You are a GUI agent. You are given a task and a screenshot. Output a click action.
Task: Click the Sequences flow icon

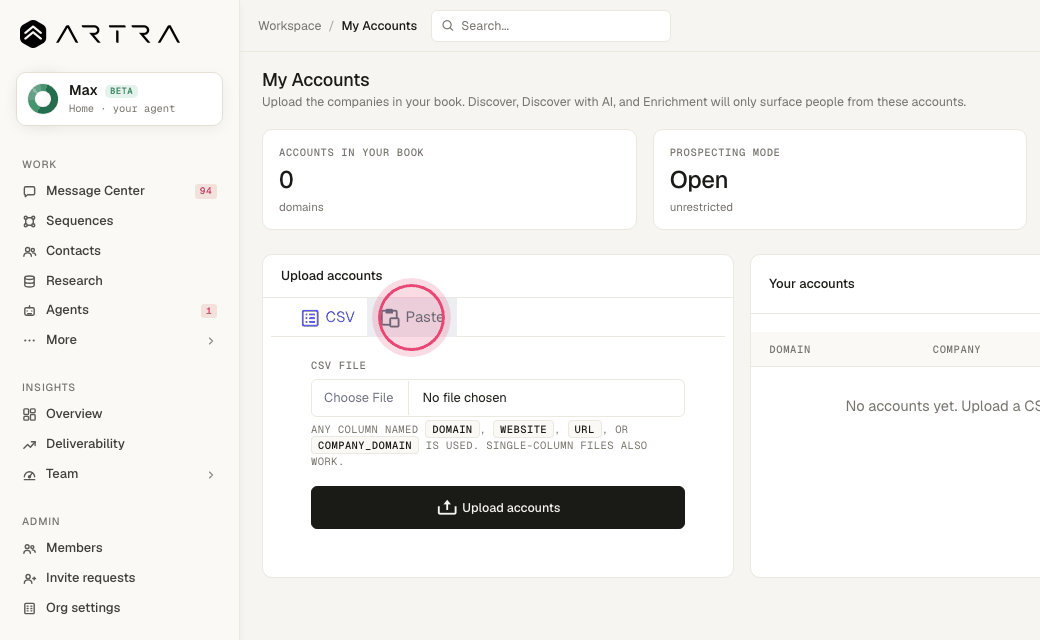pyautogui.click(x=29, y=222)
